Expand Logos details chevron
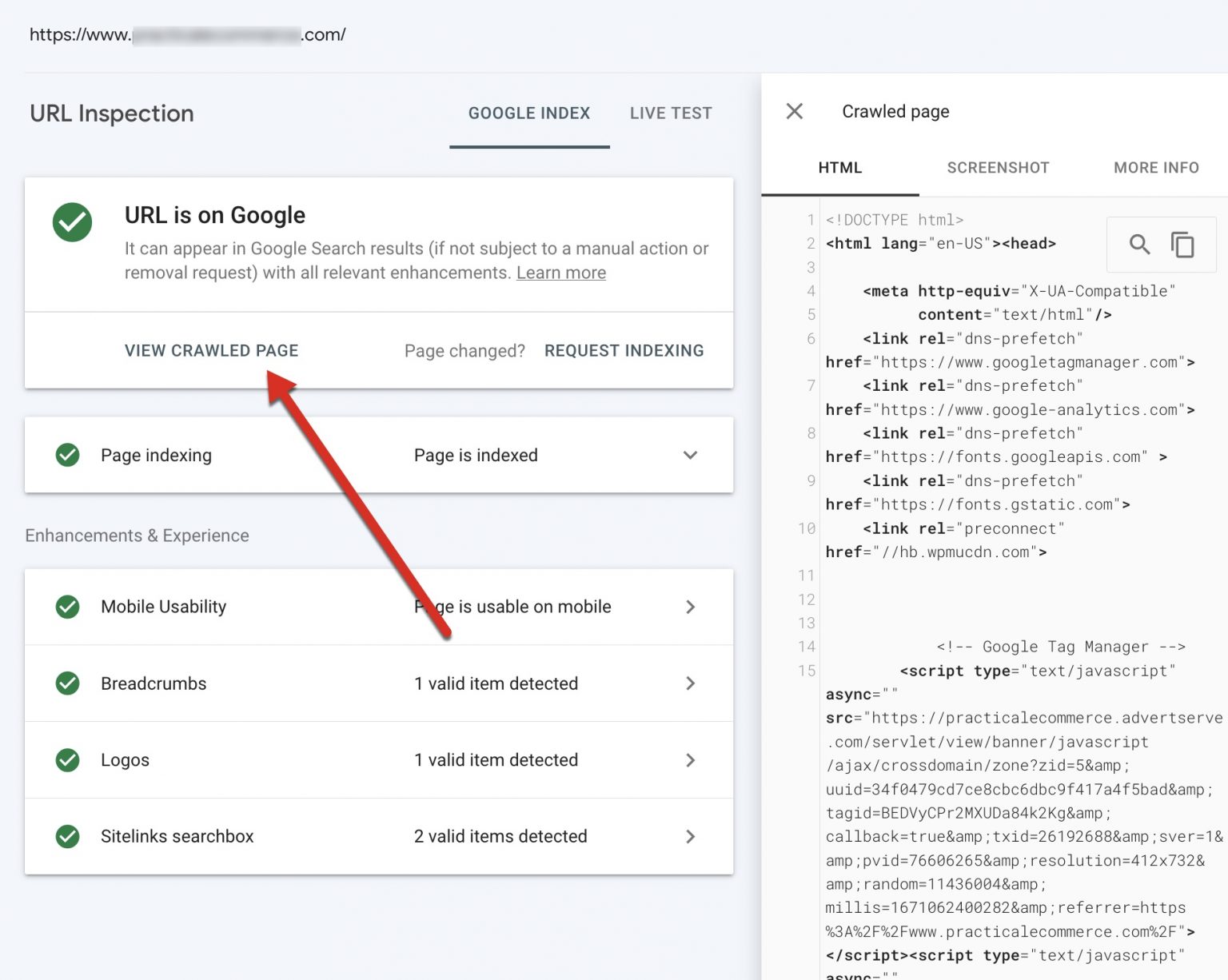Image resolution: width=1228 pixels, height=980 pixels. coord(690,760)
